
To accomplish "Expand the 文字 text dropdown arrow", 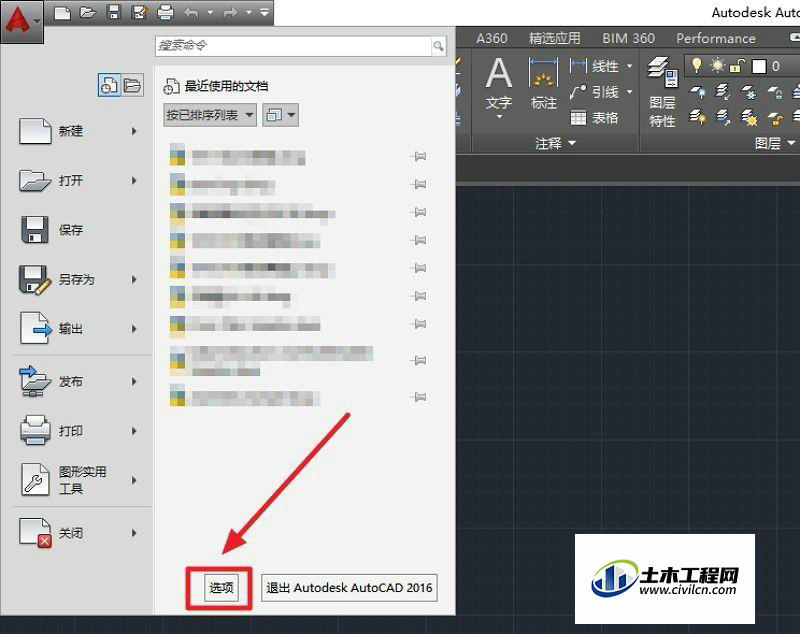I will [x=499, y=117].
